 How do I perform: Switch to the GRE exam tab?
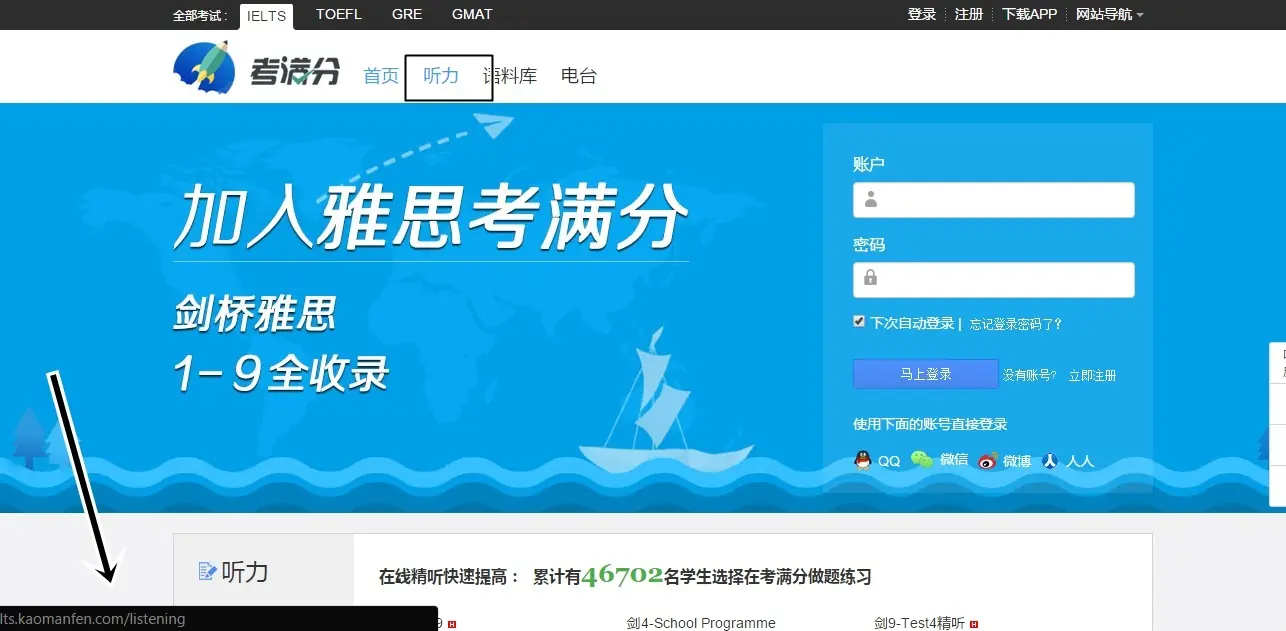tap(407, 14)
